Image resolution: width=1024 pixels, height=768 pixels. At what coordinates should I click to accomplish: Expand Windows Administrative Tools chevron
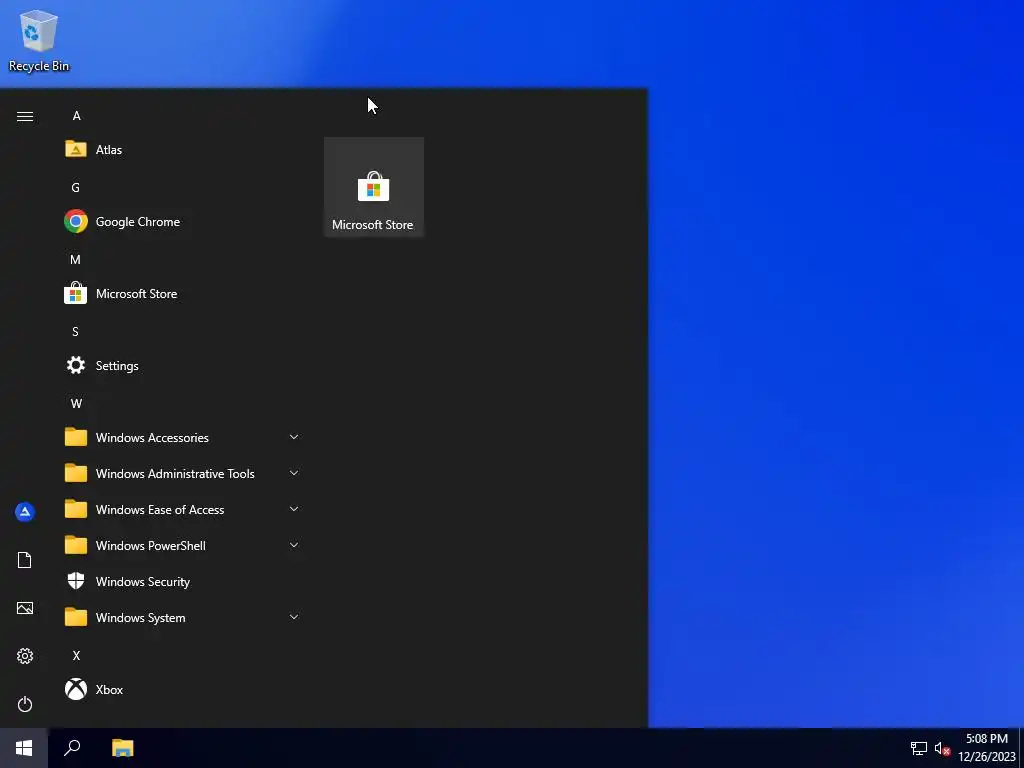click(x=294, y=473)
